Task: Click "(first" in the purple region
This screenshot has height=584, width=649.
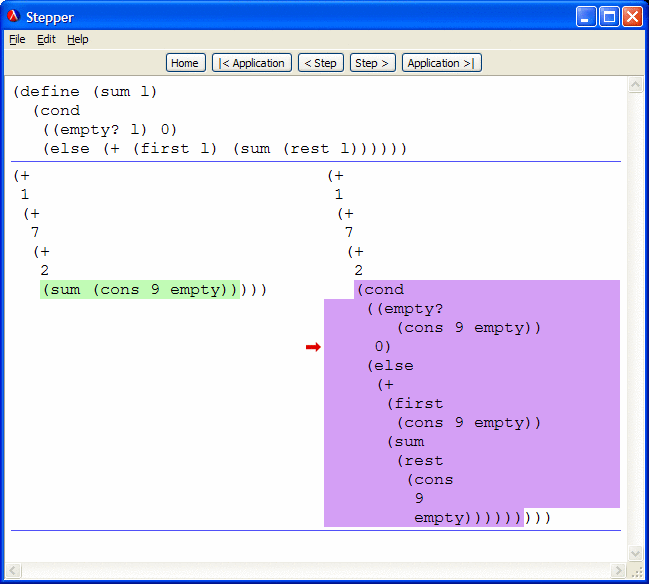Action: [415, 404]
